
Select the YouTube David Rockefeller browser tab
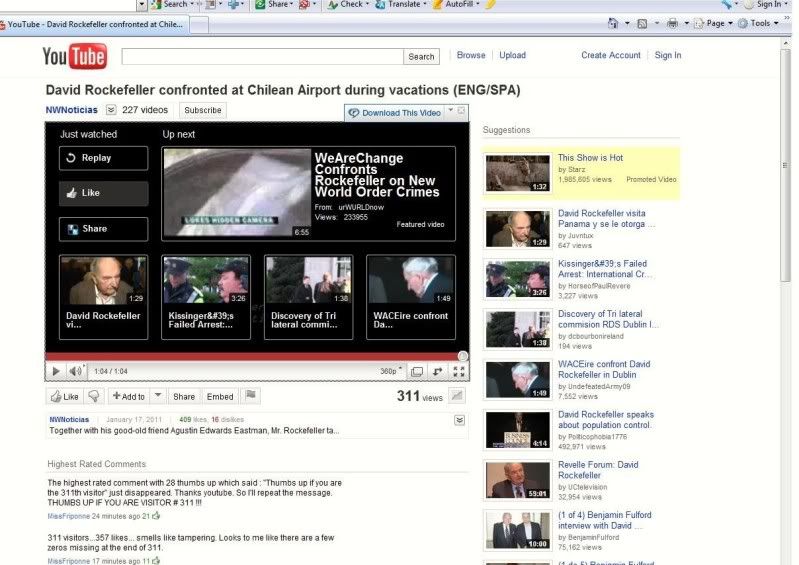click(95, 24)
